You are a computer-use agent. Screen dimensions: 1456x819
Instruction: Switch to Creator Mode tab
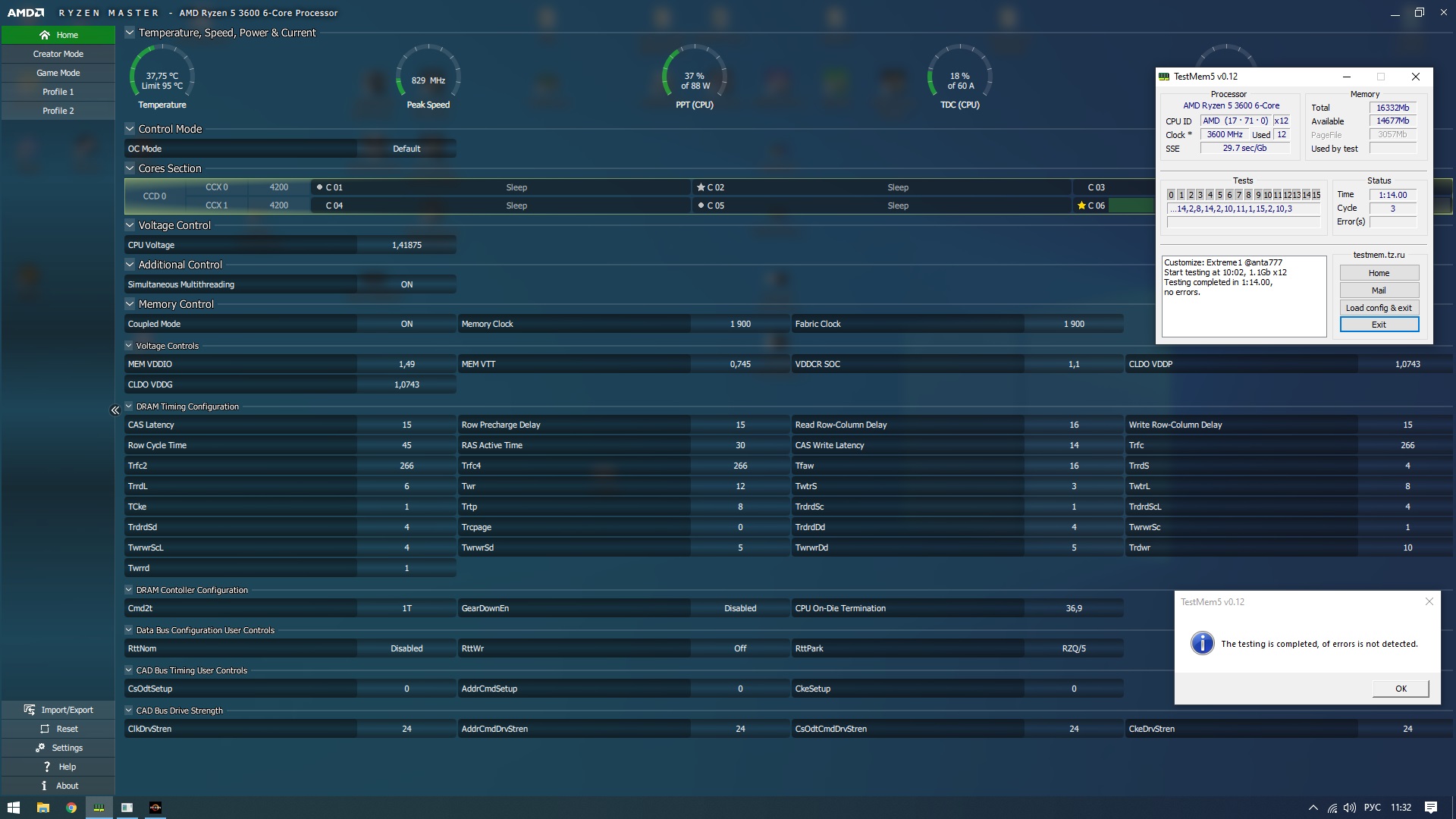click(58, 54)
